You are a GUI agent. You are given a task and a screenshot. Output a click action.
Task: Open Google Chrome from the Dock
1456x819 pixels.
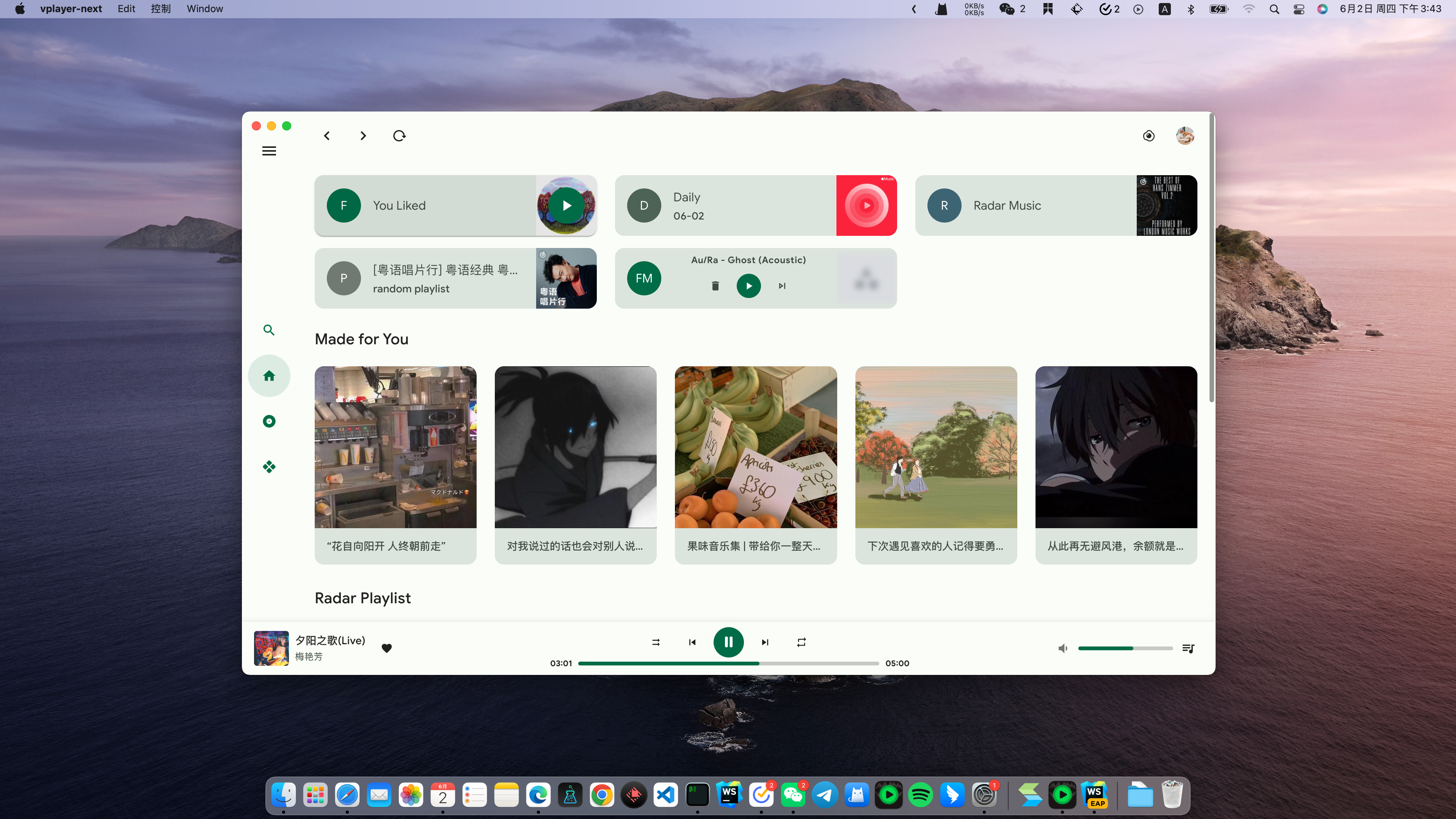tap(602, 795)
